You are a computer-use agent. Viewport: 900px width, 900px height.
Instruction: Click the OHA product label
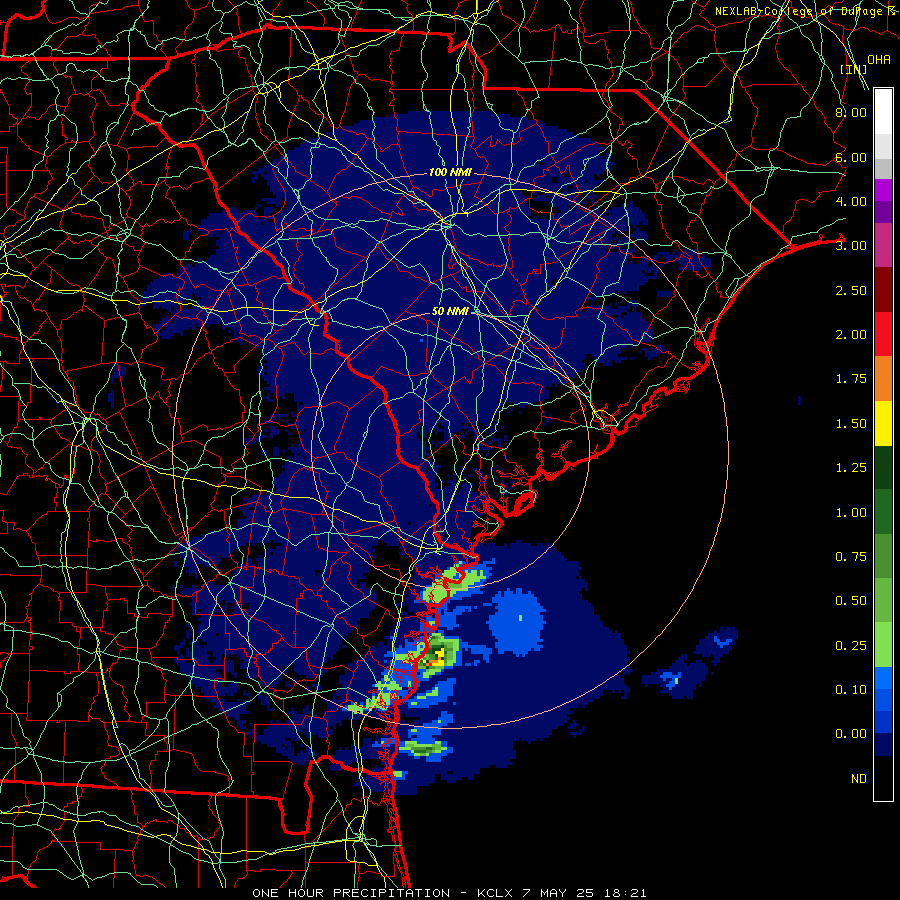[879, 60]
